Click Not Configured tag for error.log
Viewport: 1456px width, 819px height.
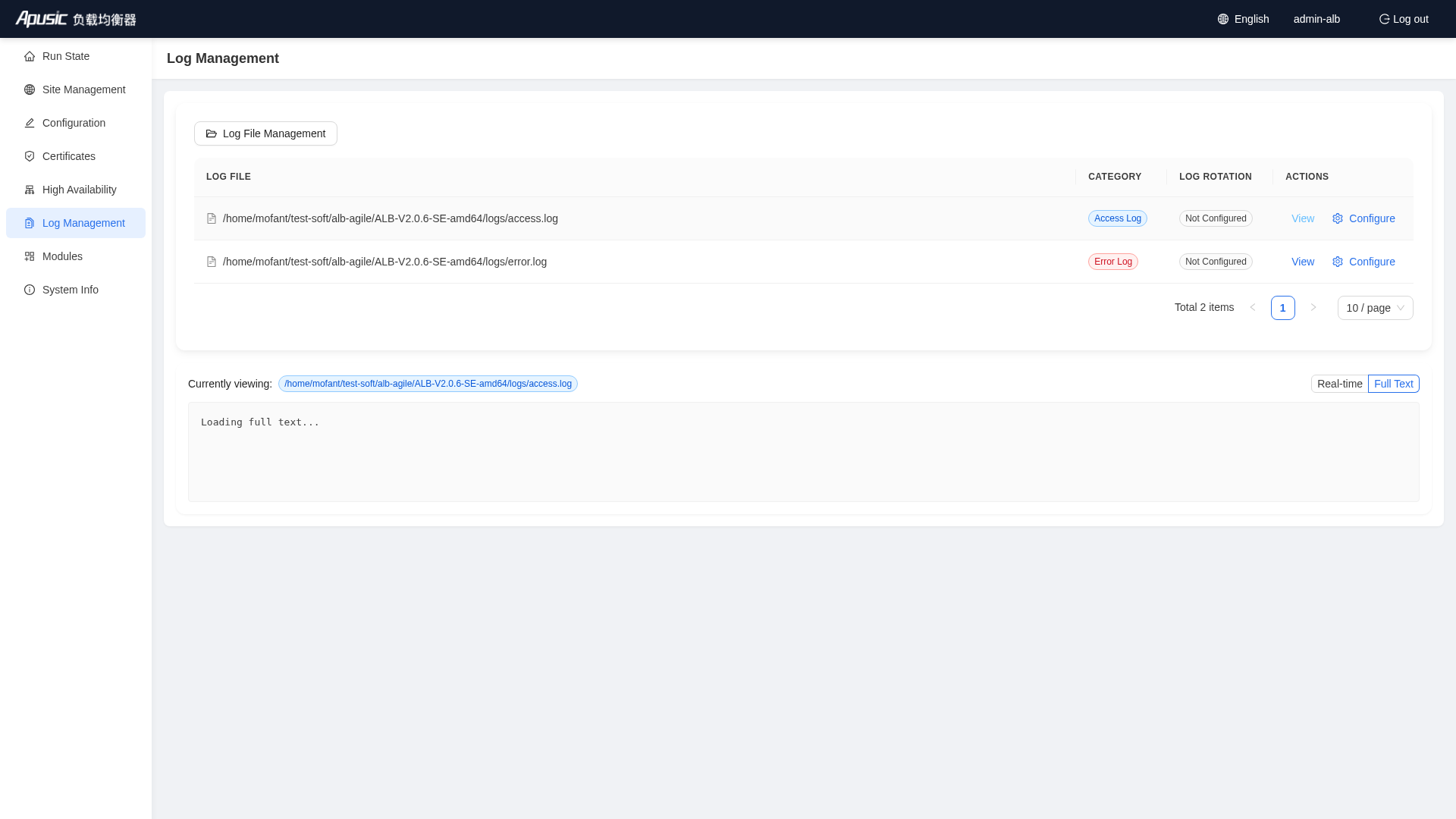coord(1216,262)
